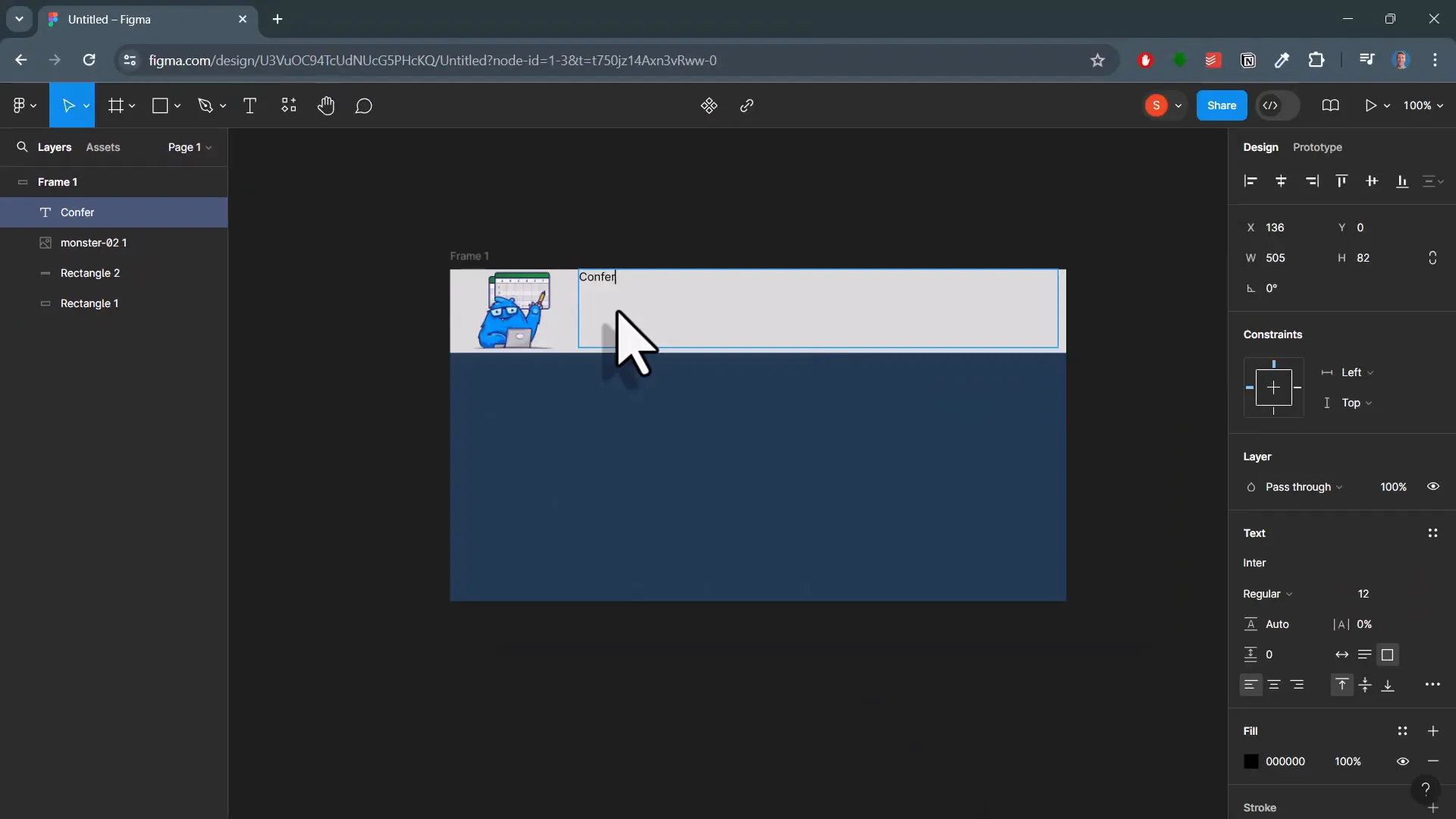Click the copy link icon
The height and width of the screenshot is (819, 1456).
(746, 105)
